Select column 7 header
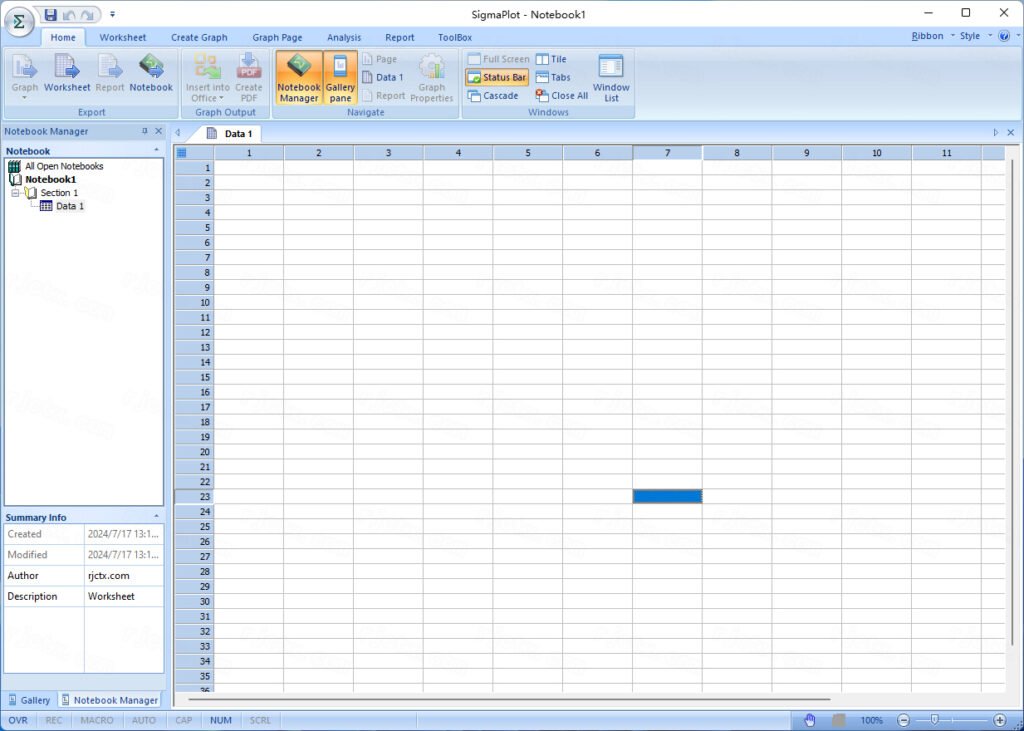Image resolution: width=1024 pixels, height=731 pixels. coord(667,153)
